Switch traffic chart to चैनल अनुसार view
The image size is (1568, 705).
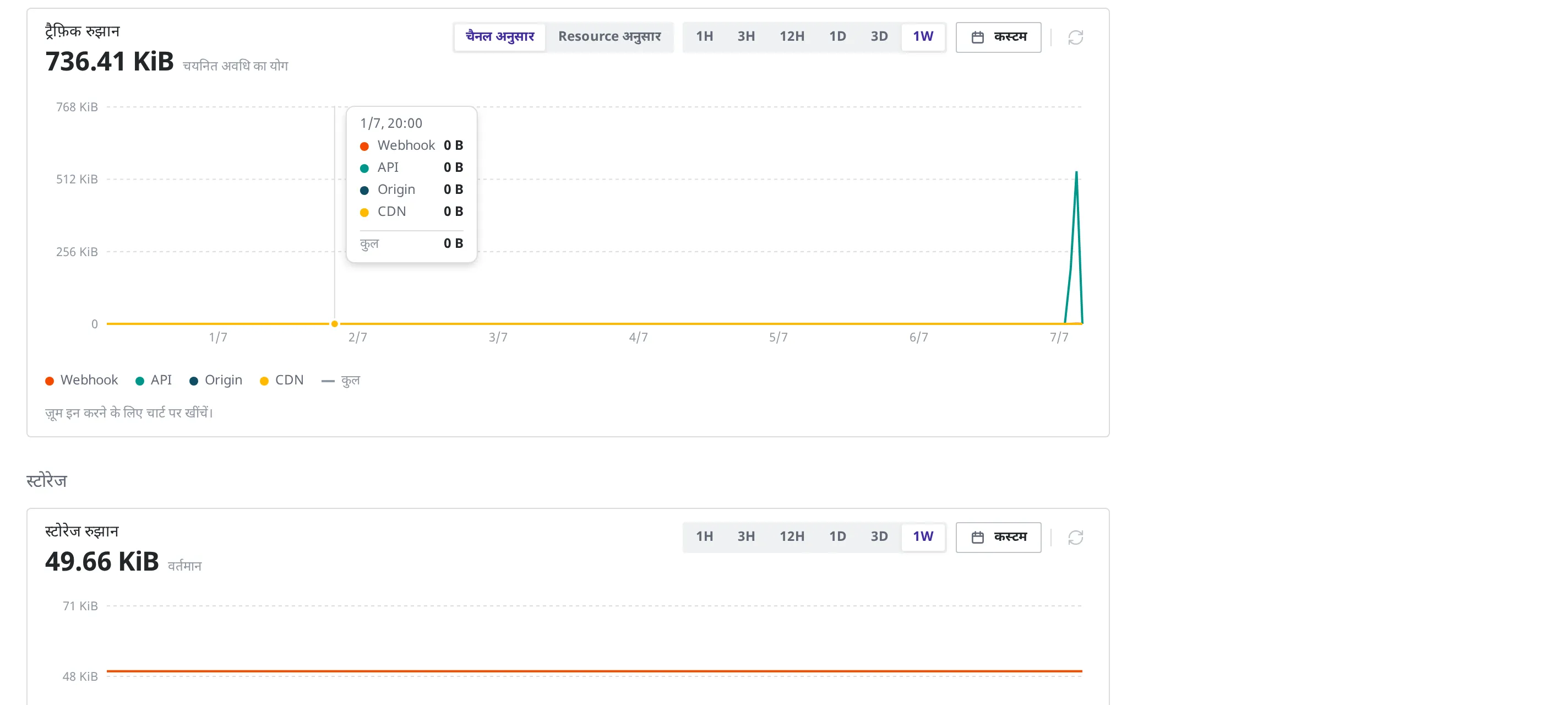[x=499, y=36]
